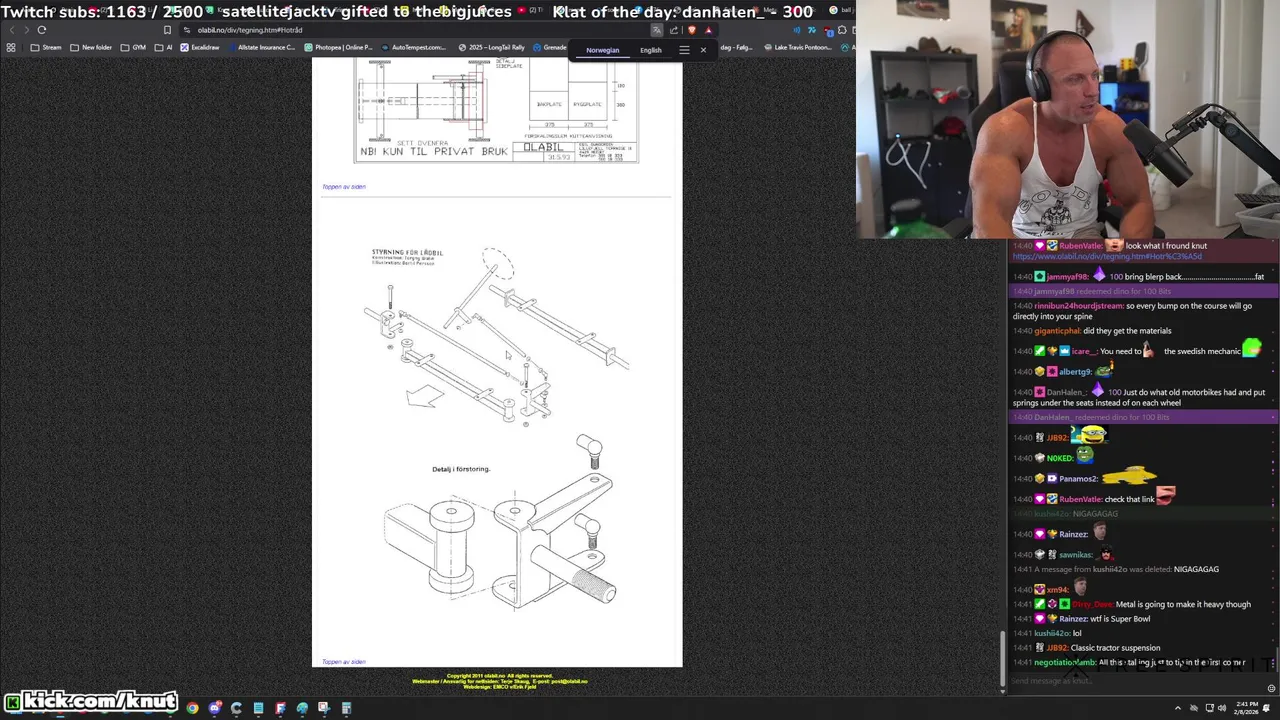Reload the olabil.no page

42,30
